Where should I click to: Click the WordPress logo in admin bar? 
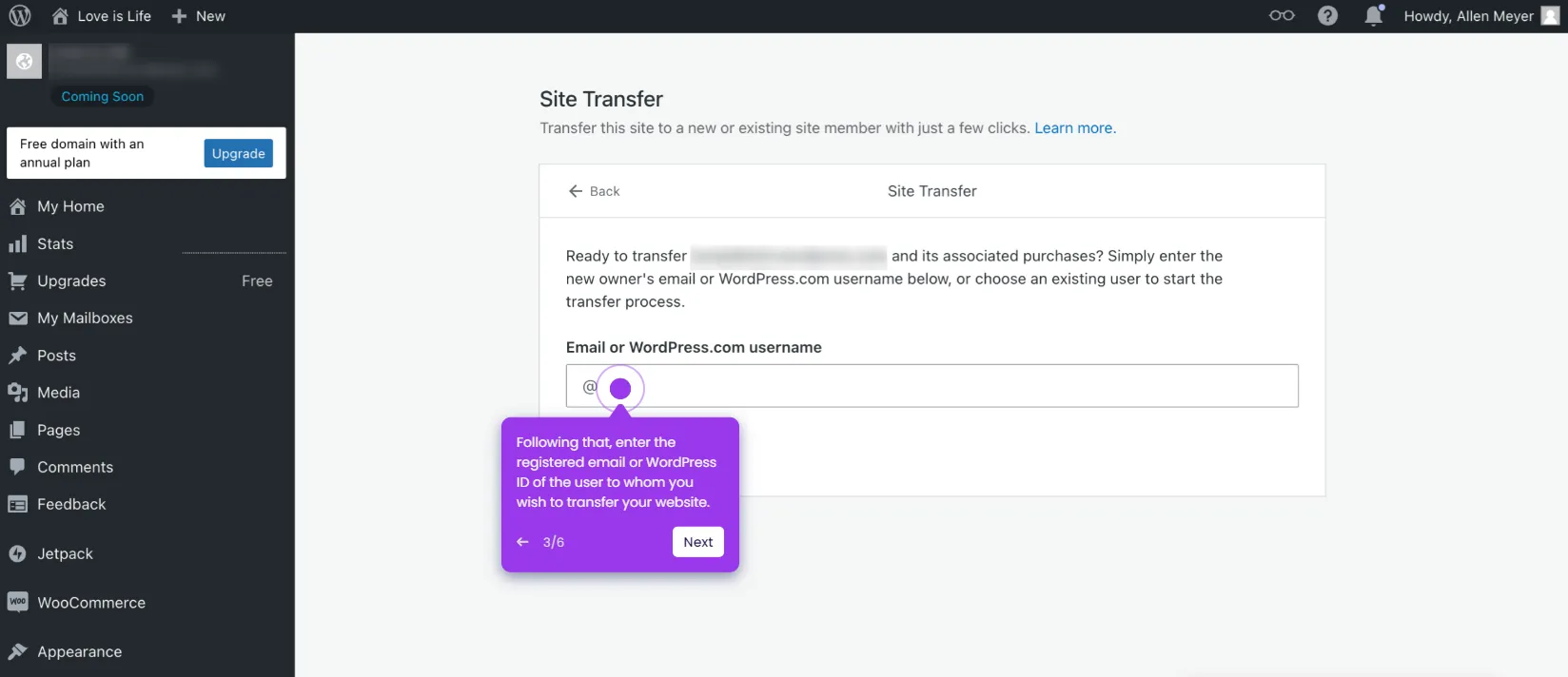[x=20, y=16]
